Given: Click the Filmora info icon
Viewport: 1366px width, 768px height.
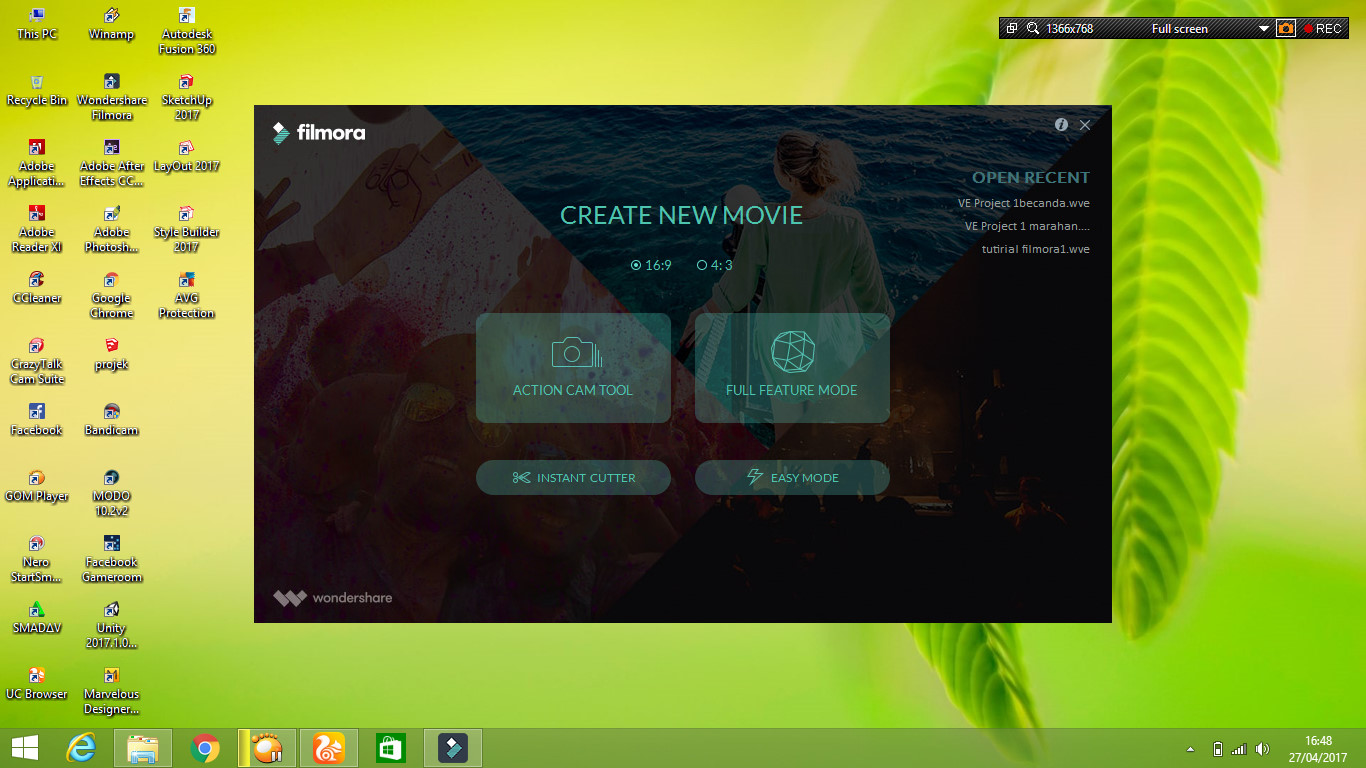Looking at the screenshot, I should pos(1061,125).
